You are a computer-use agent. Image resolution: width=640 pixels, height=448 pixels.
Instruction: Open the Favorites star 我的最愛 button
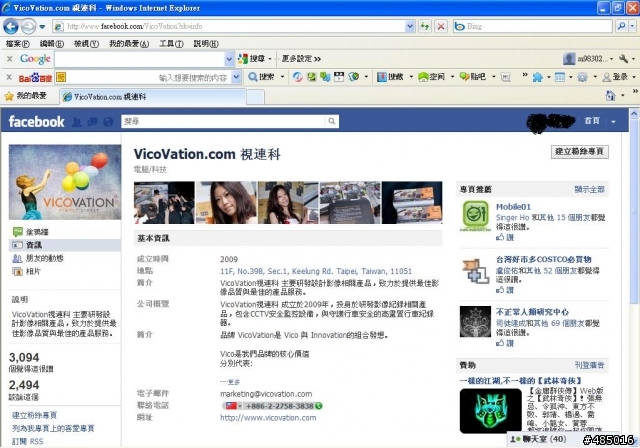click(25, 96)
